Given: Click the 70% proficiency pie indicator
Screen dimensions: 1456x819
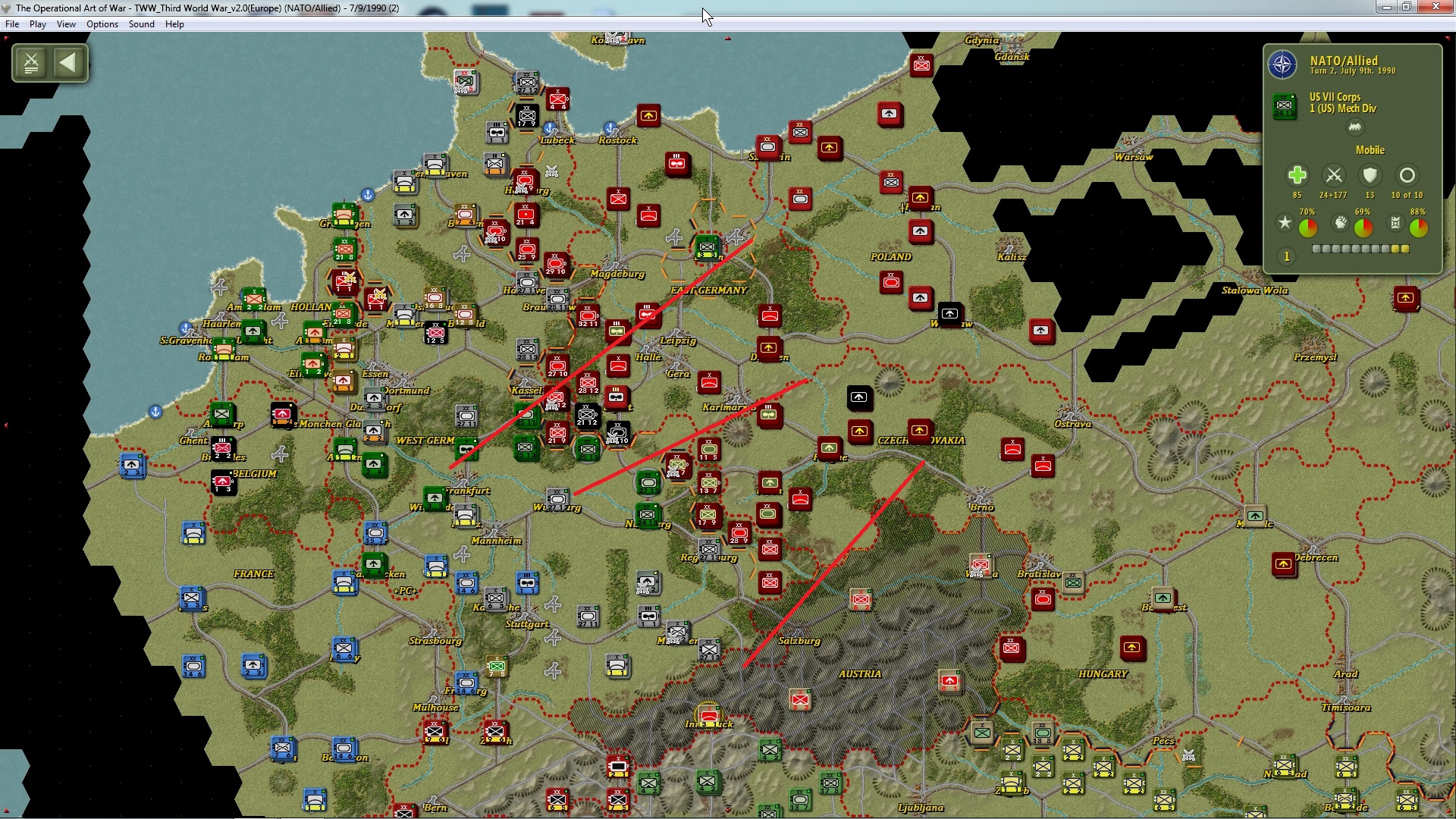Looking at the screenshot, I should click(x=1307, y=227).
